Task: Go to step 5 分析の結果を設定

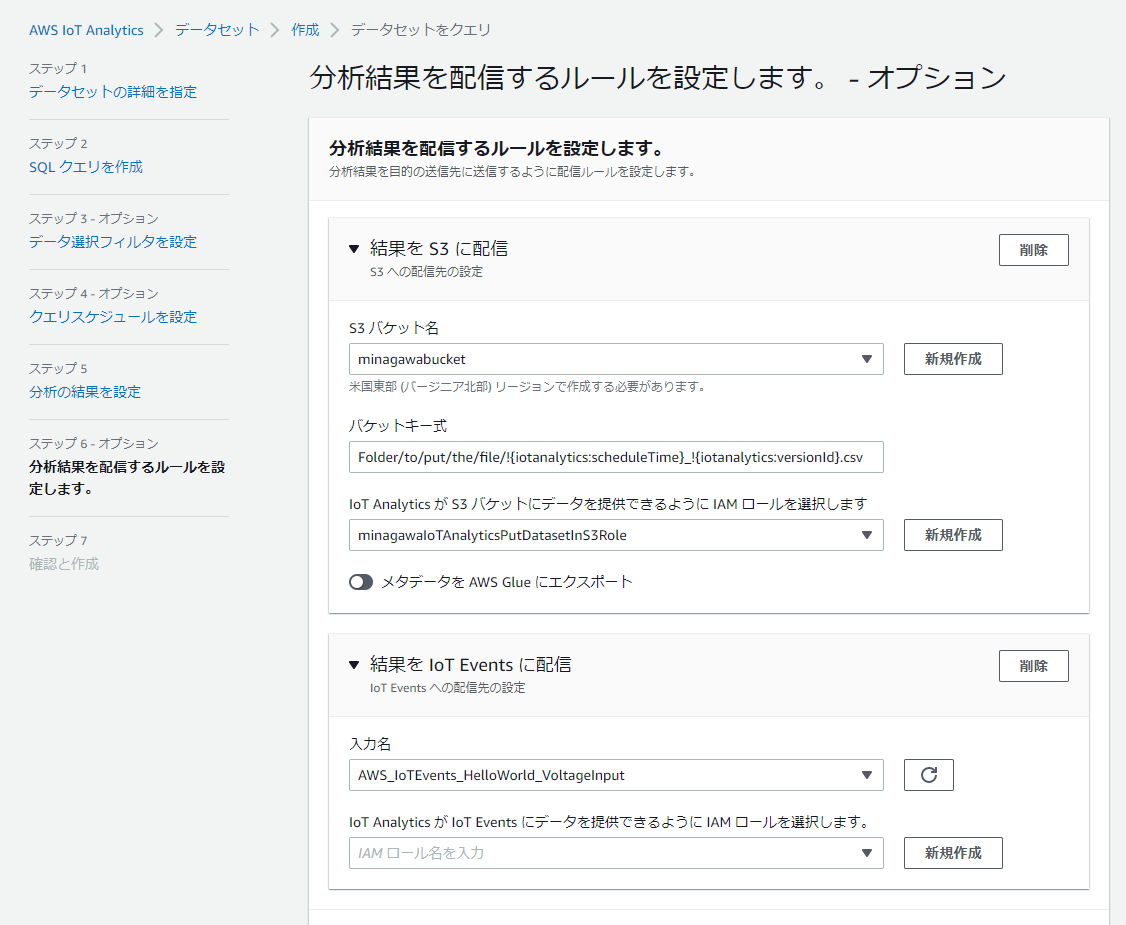Action: coord(85,392)
